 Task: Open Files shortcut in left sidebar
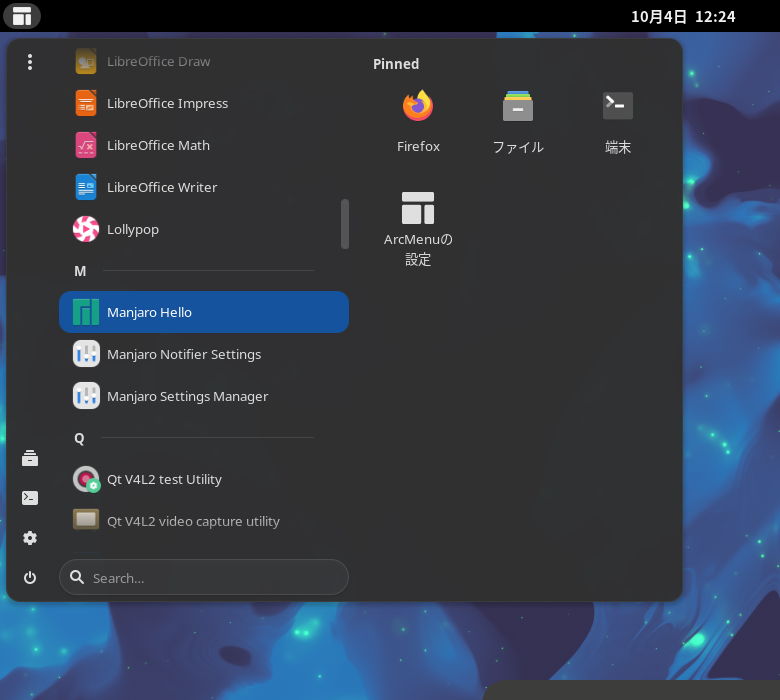tap(30, 458)
